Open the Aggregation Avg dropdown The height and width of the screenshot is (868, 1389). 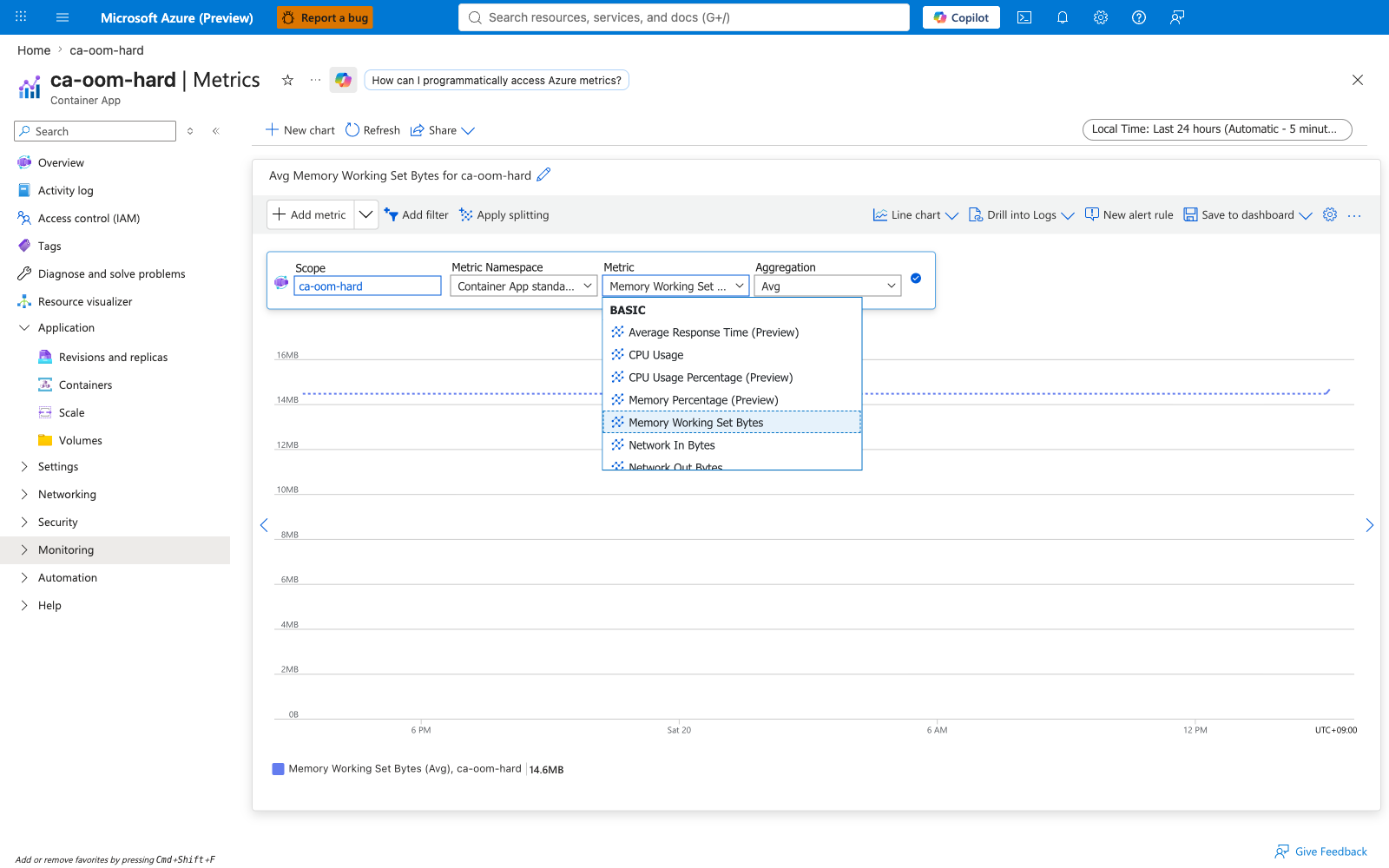[828, 286]
